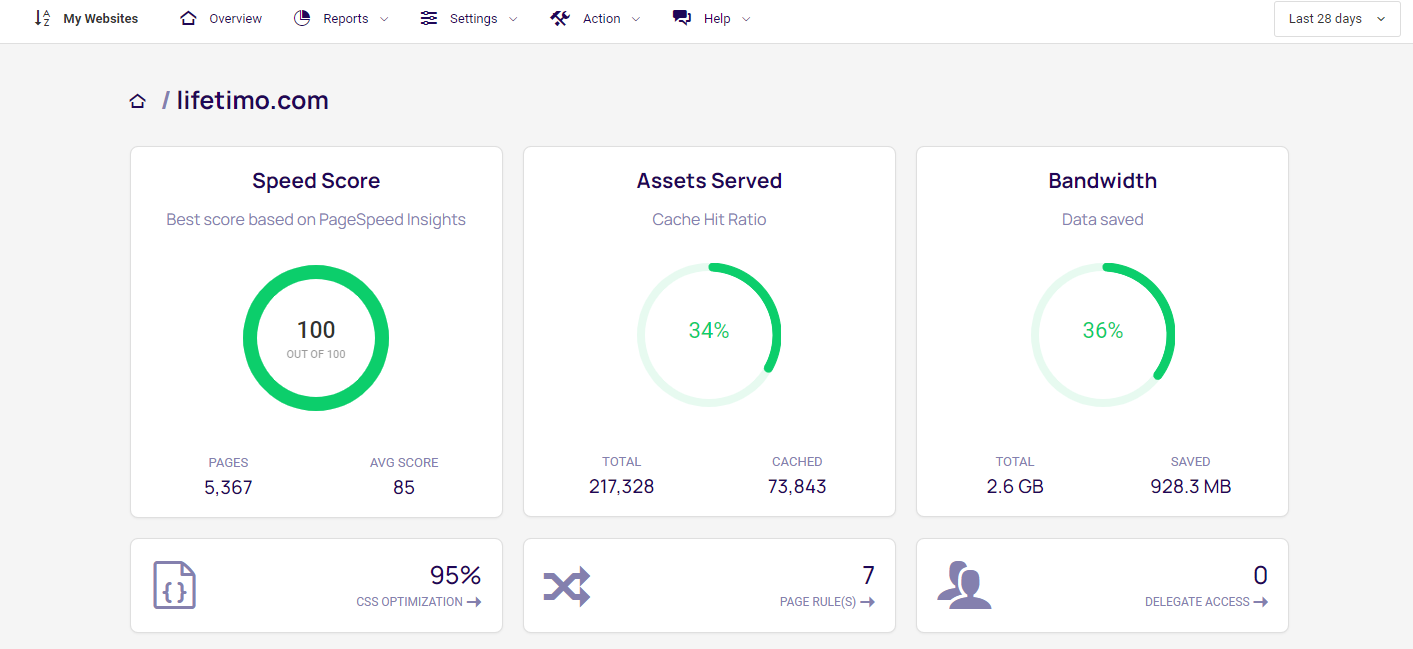Click the CSS Optimization code icon
Screen dimensions: 1413x649
174,585
